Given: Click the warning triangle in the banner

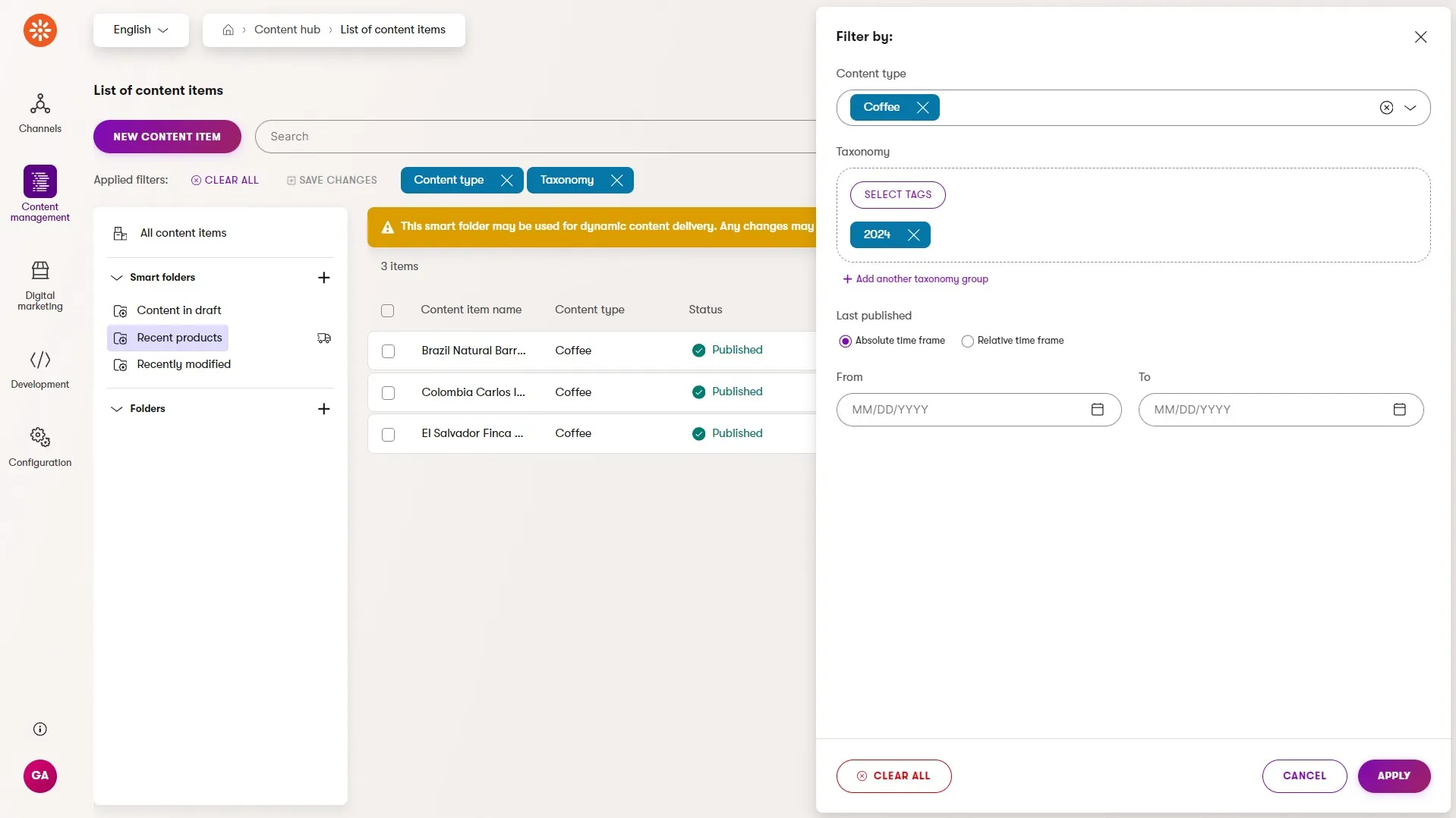Looking at the screenshot, I should click(x=387, y=227).
